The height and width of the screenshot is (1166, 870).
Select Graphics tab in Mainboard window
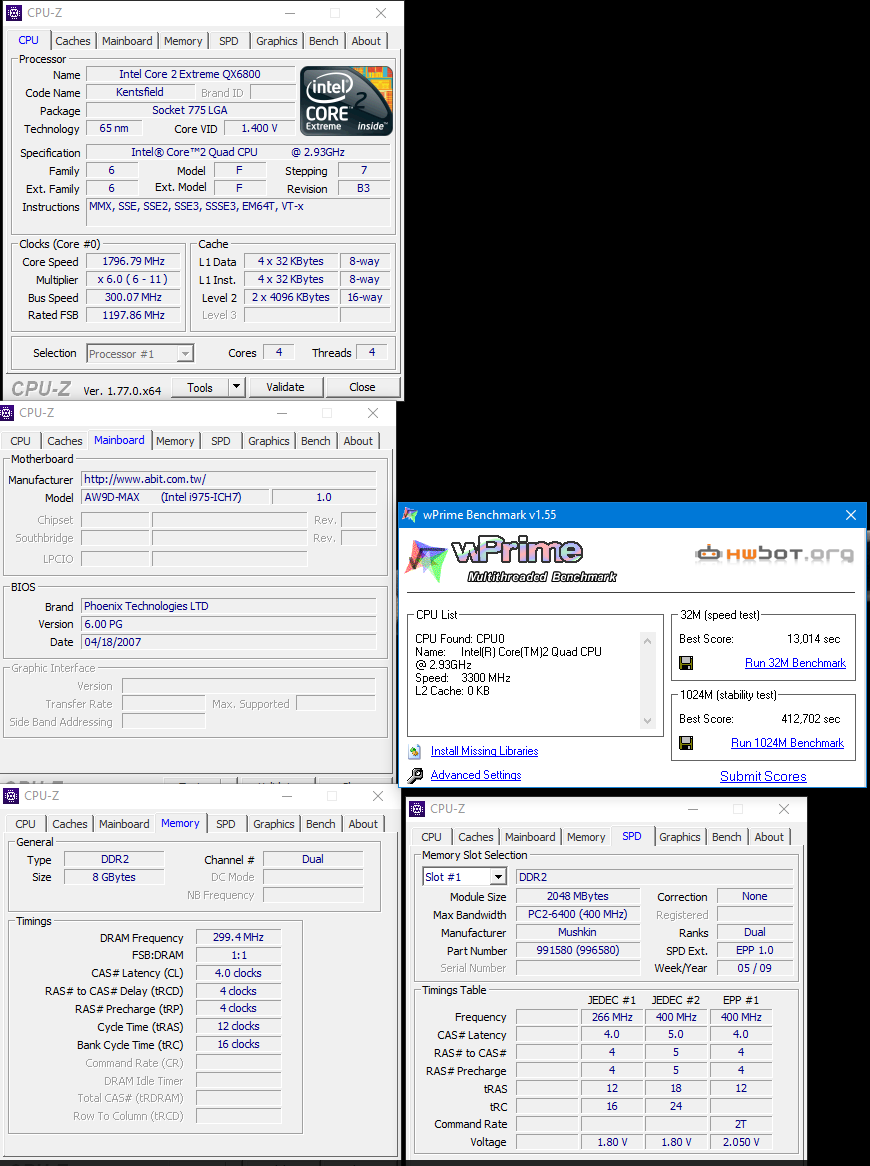coord(268,441)
